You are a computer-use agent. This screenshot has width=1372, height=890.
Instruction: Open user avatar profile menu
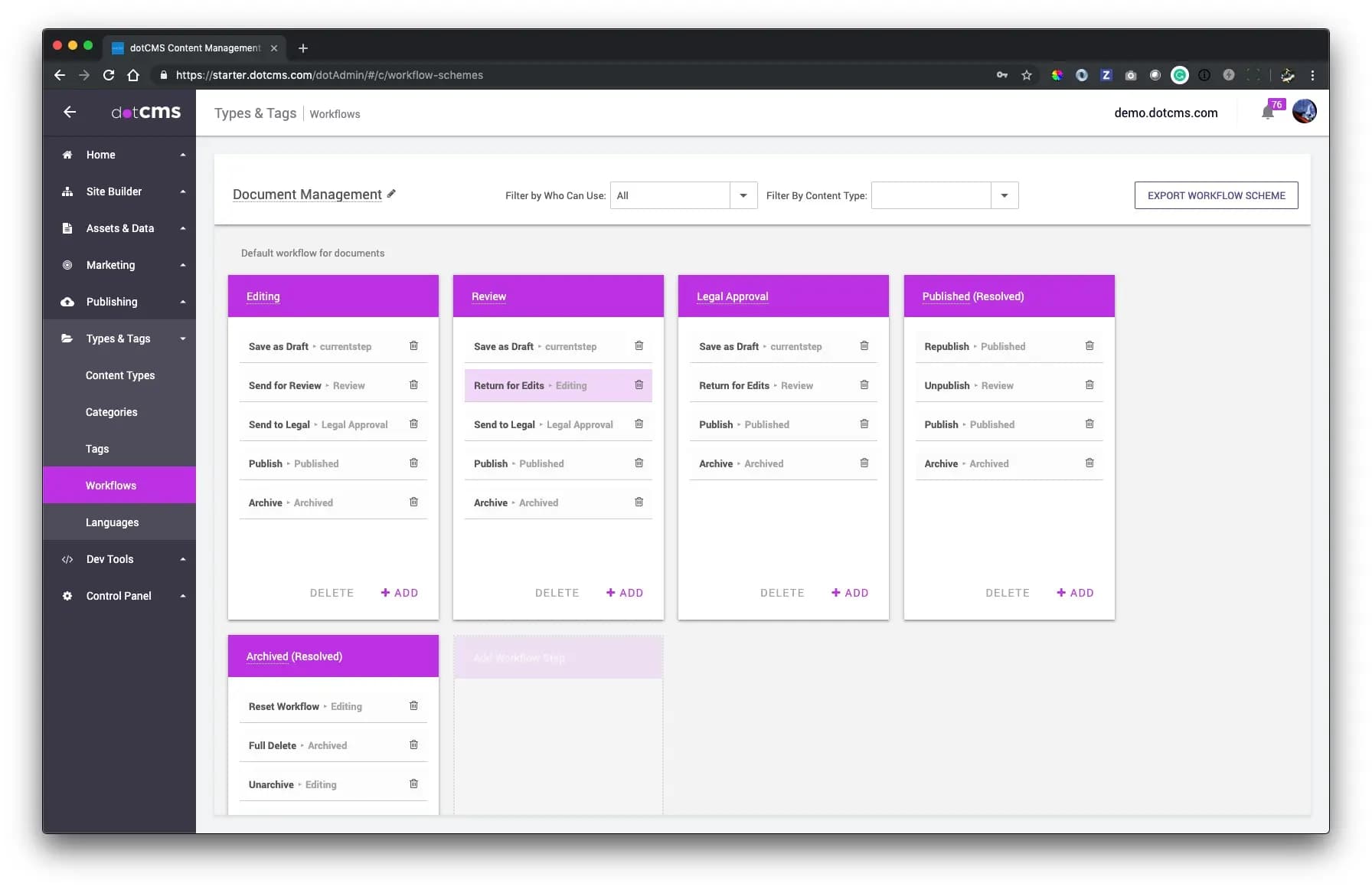1304,112
